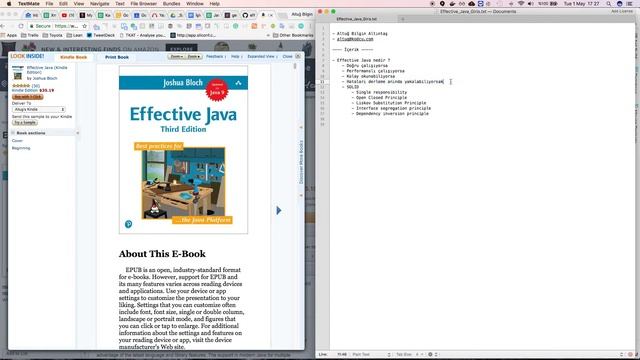Reload the page in Chrome
The height and width of the screenshot is (360, 640).
coord(21,26)
